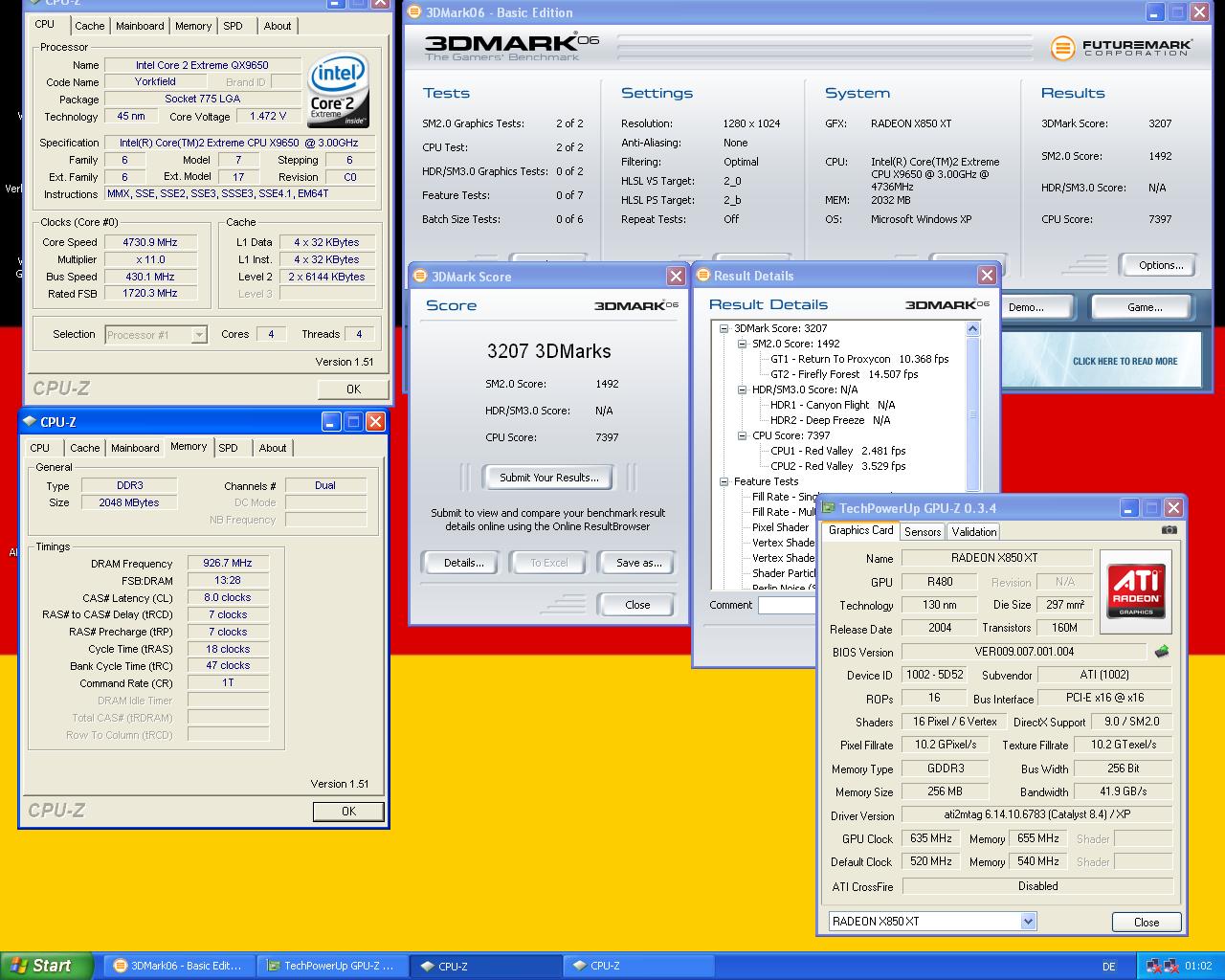Click the Save as... button
This screenshot has width=1225, height=980.
638,563
